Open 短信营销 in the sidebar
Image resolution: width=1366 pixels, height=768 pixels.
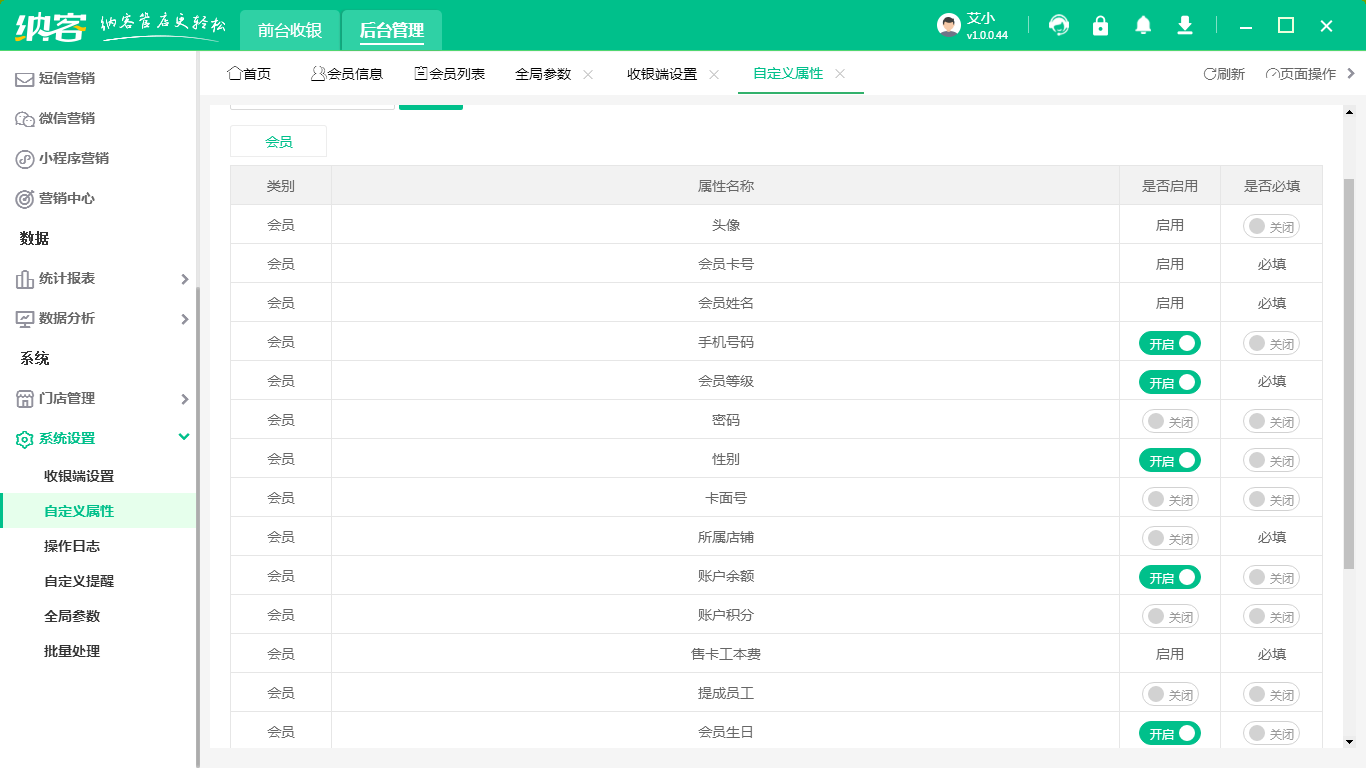pyautogui.click(x=66, y=78)
